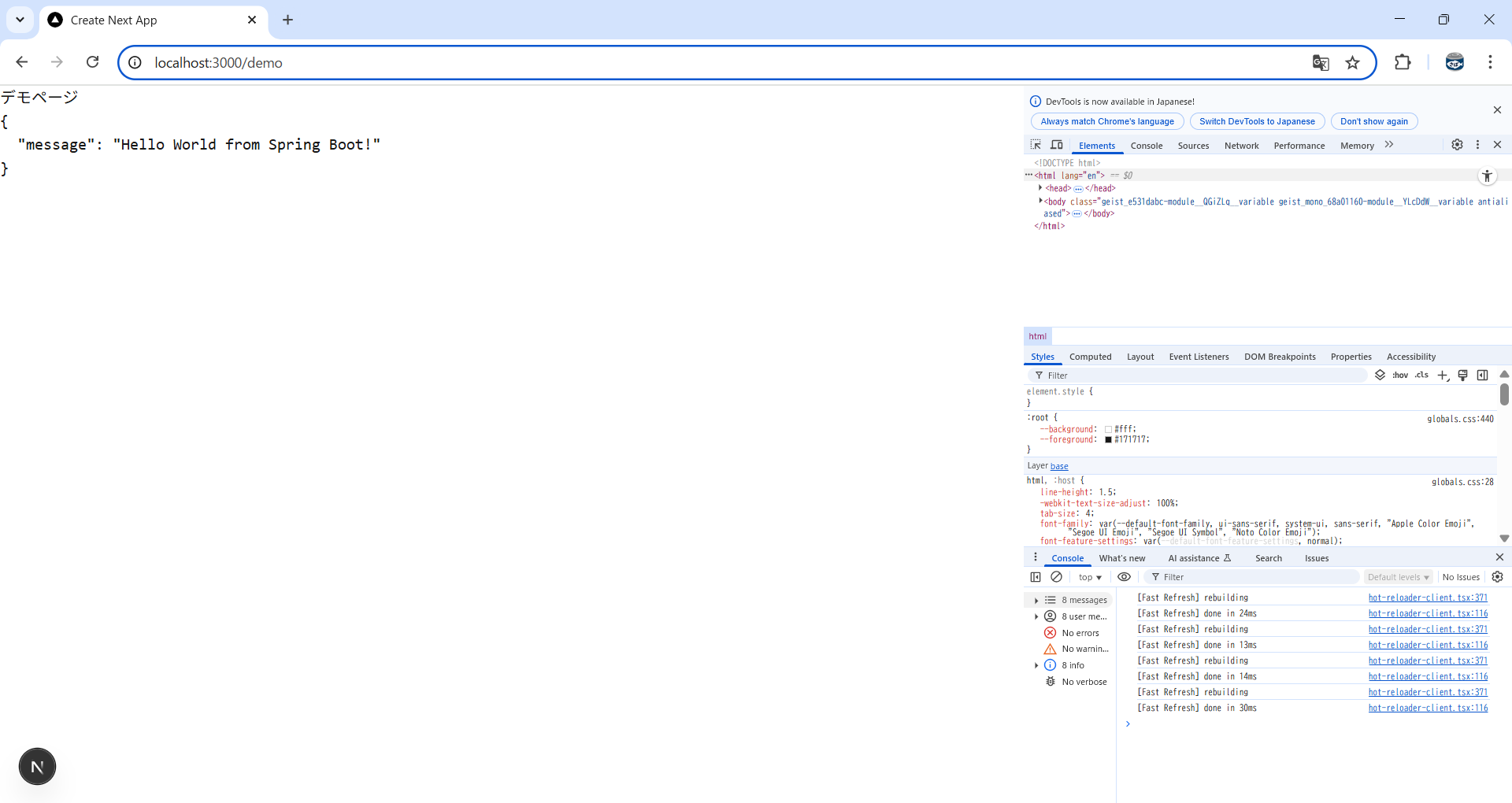Open the DevTools settings gear

point(1457,145)
